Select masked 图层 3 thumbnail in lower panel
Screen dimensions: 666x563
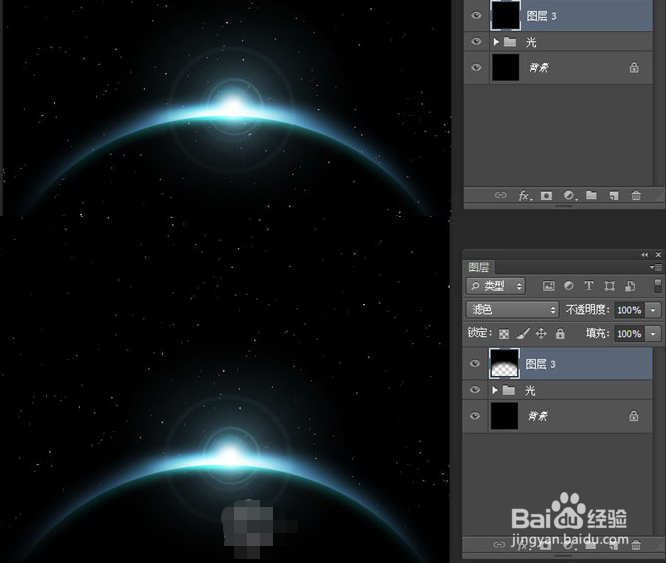[x=505, y=363]
